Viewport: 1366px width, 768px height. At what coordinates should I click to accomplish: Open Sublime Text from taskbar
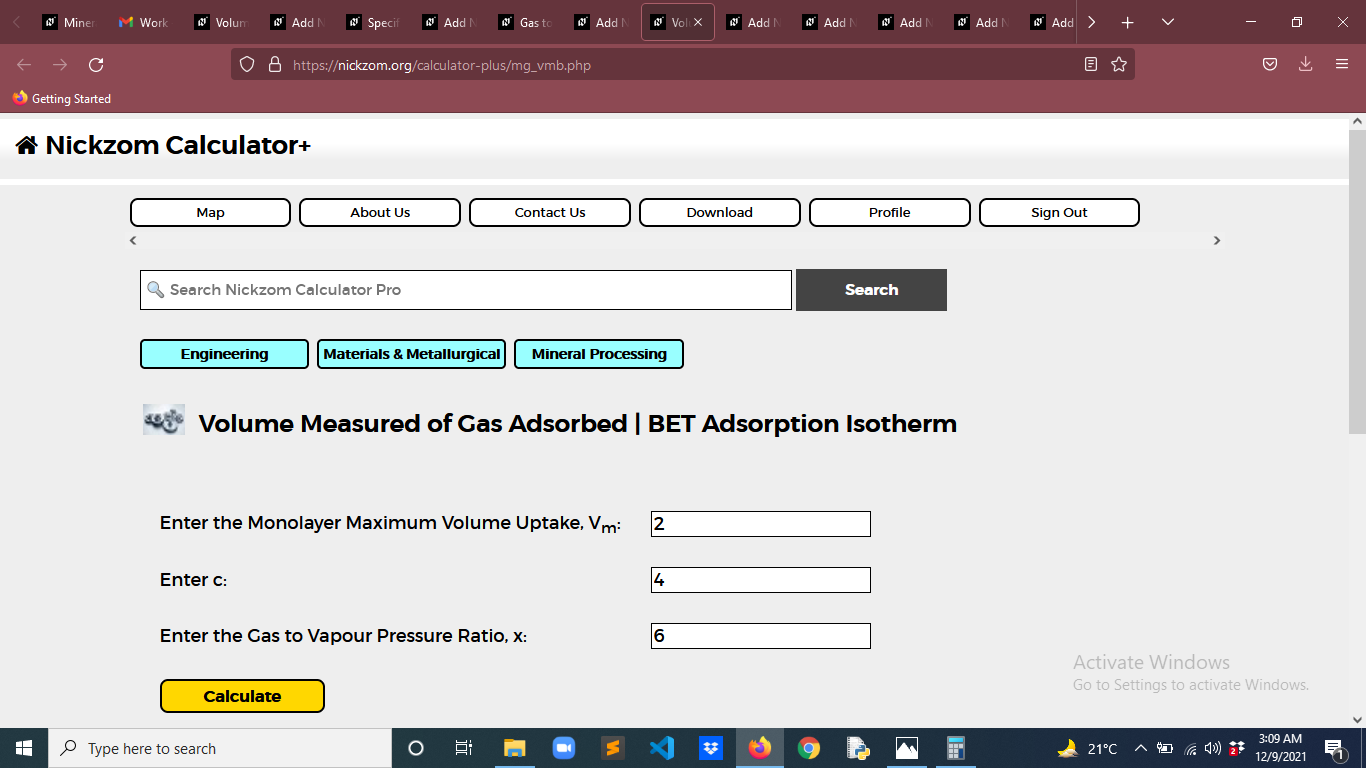pos(613,748)
